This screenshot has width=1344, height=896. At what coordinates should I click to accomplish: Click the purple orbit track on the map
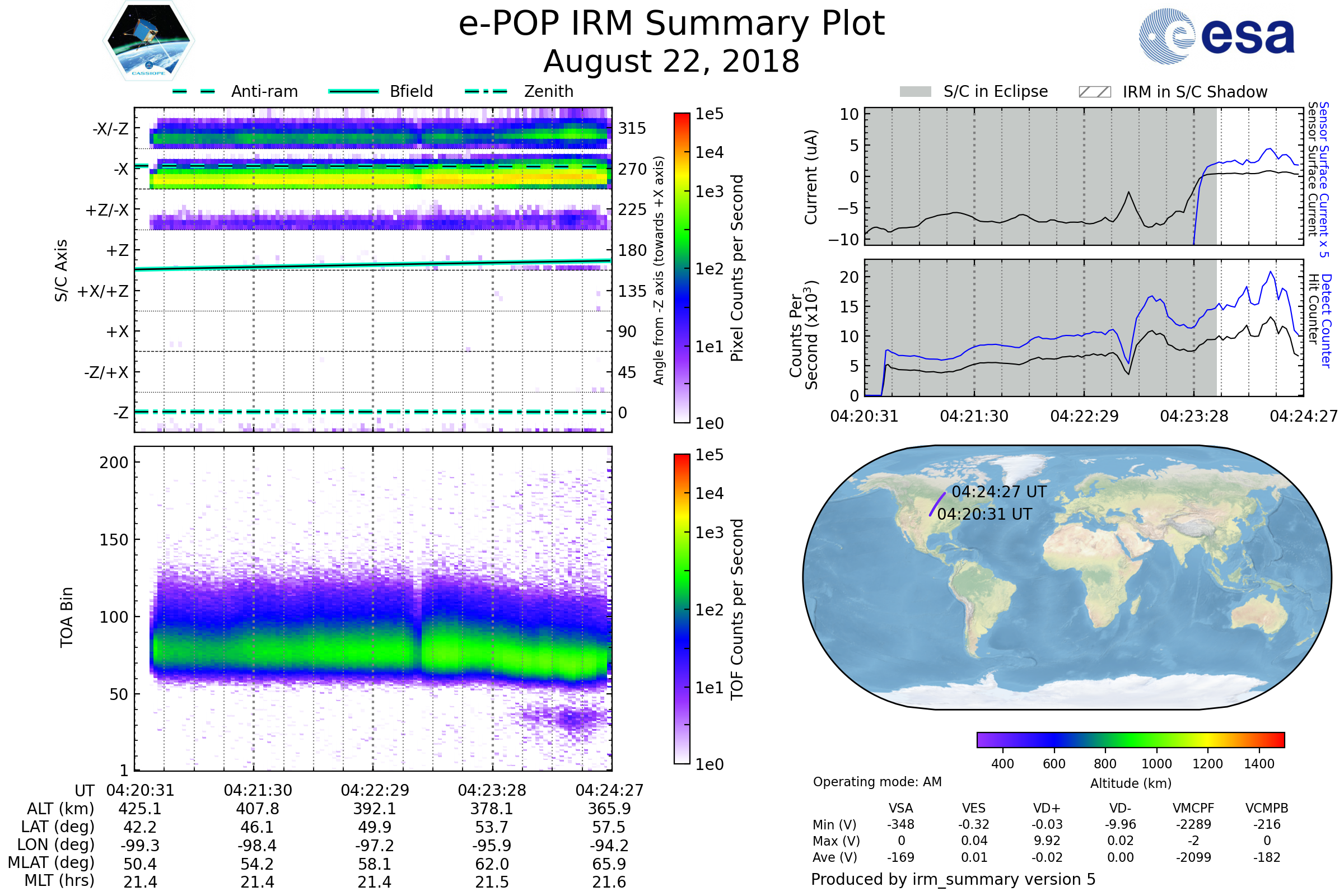[936, 504]
